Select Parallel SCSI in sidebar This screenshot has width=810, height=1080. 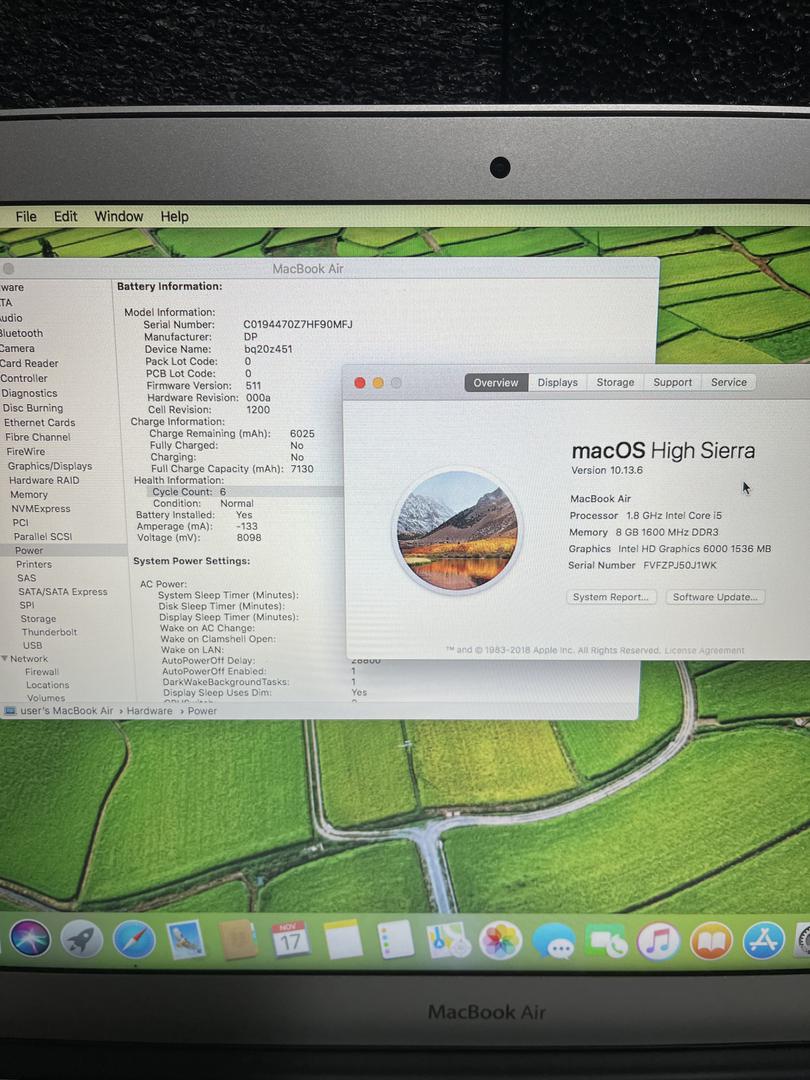coord(43,537)
